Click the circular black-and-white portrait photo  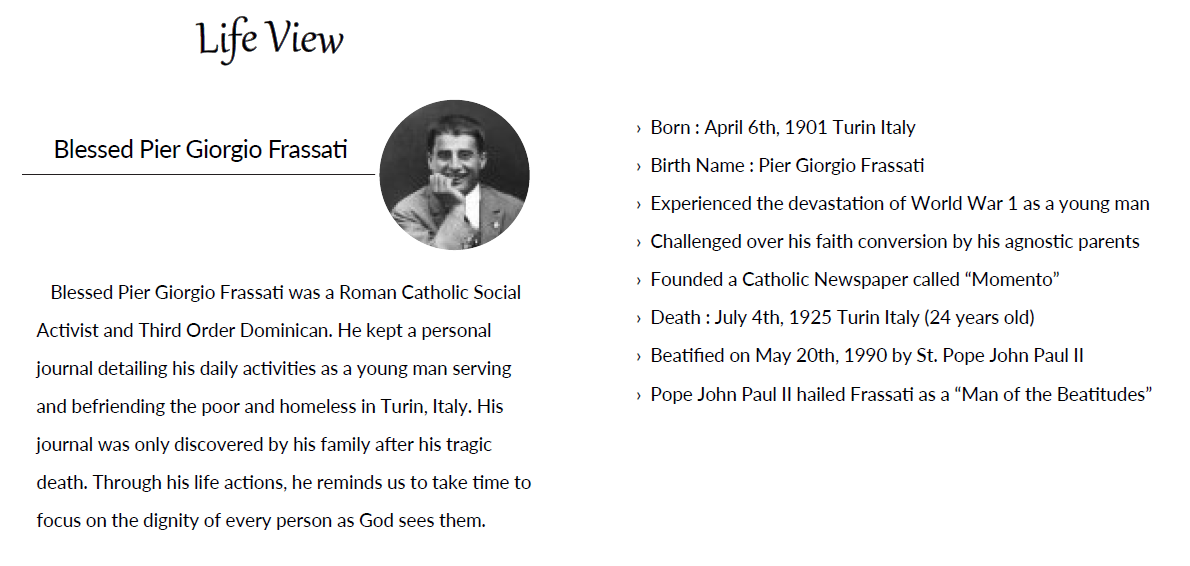(x=455, y=175)
